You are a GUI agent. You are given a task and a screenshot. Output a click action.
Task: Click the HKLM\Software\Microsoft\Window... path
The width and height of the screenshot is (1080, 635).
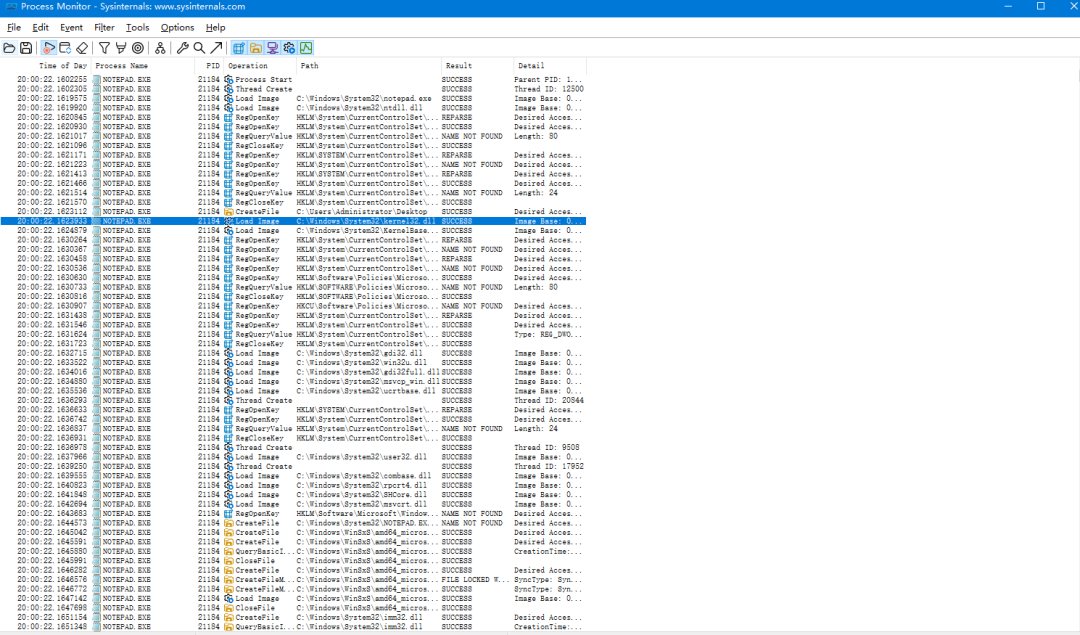tap(367, 513)
